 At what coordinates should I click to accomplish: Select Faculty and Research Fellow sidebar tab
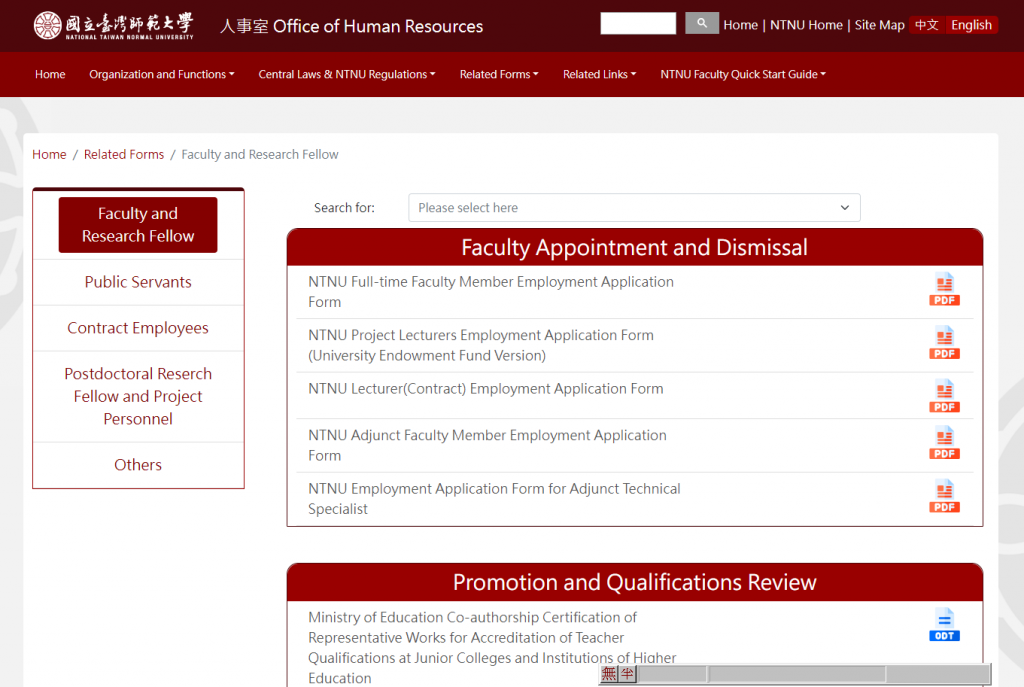[138, 225]
